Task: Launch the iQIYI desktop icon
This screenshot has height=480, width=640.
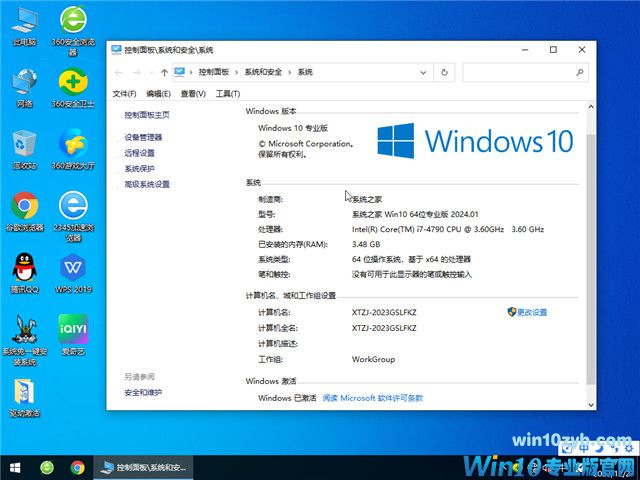Action: click(73, 335)
